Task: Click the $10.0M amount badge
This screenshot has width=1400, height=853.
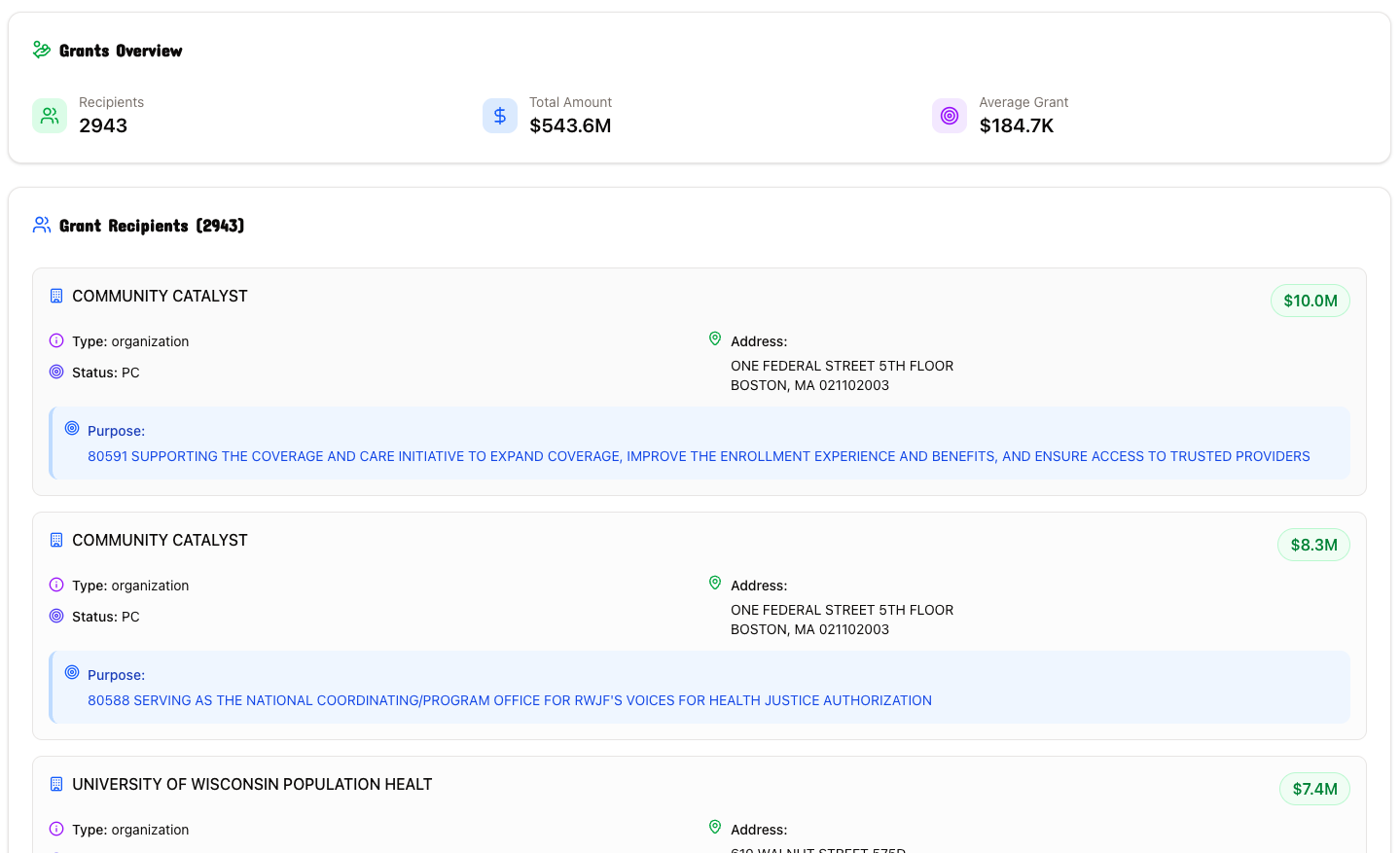Action: tap(1310, 301)
